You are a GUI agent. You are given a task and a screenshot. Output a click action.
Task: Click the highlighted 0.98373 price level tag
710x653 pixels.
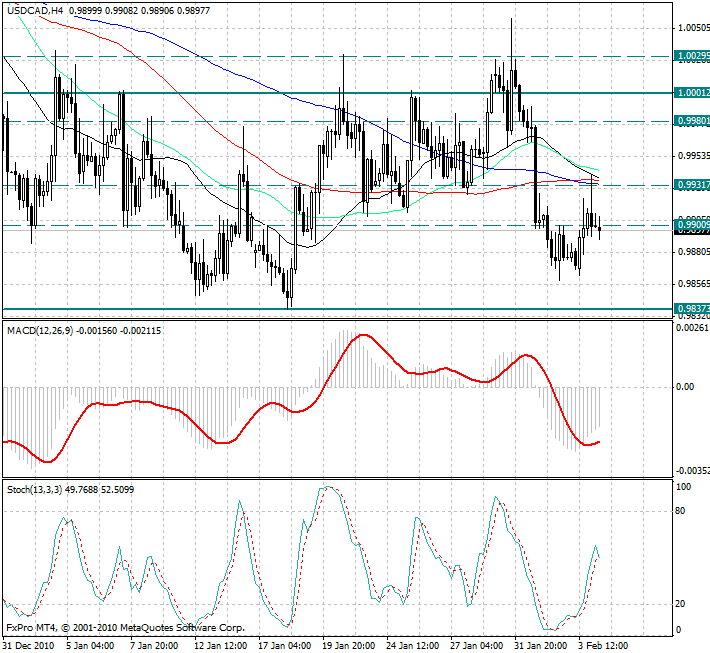[692, 309]
